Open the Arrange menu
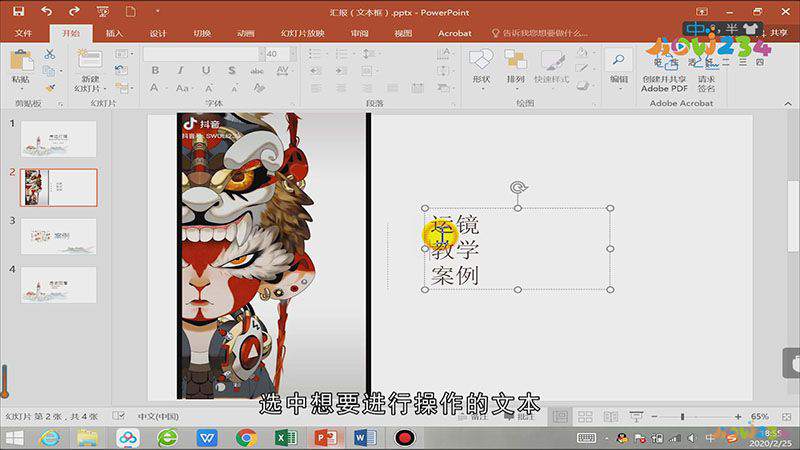The height and width of the screenshot is (450, 800). coord(515,67)
